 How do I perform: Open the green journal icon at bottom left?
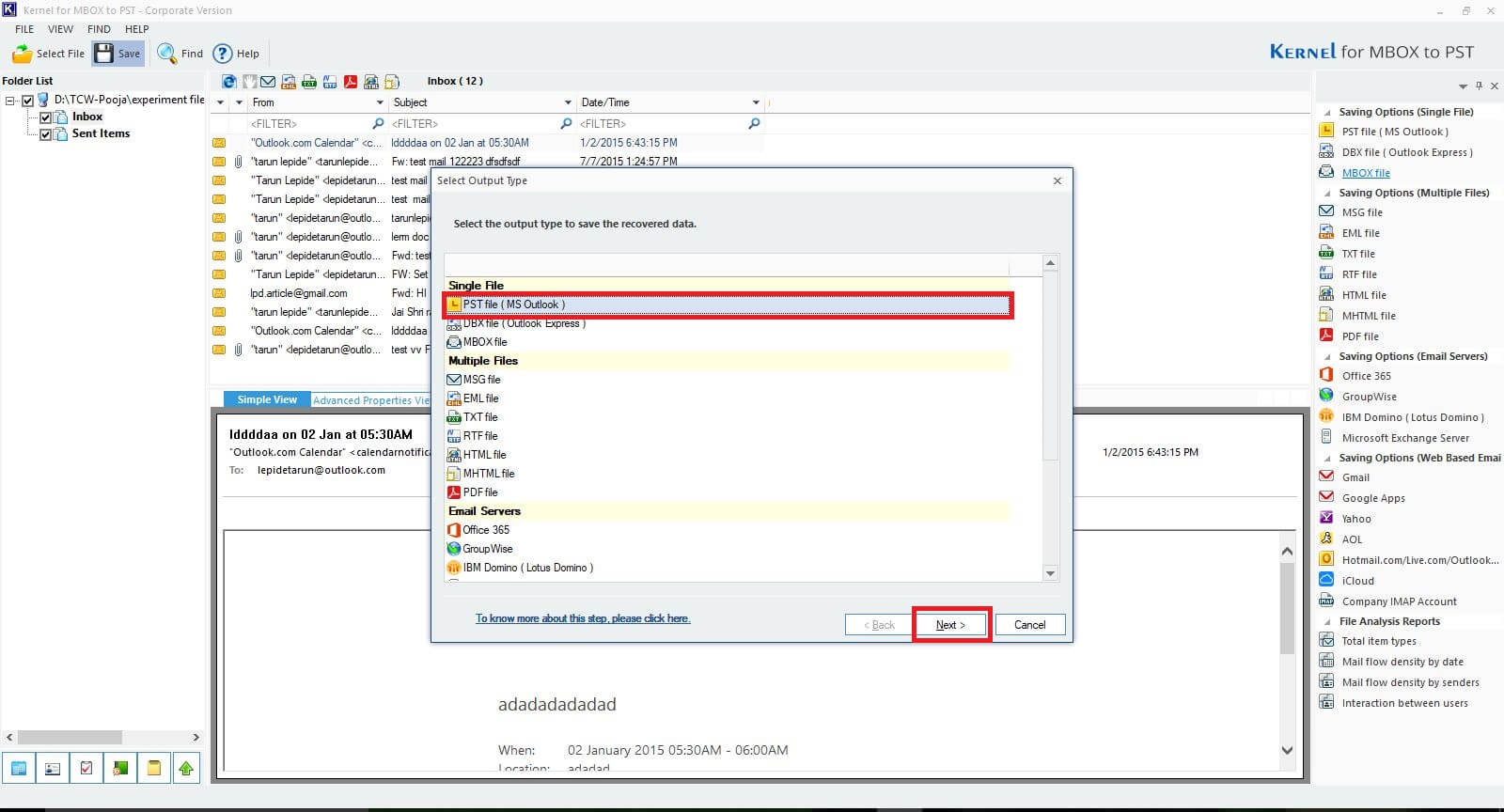point(120,768)
